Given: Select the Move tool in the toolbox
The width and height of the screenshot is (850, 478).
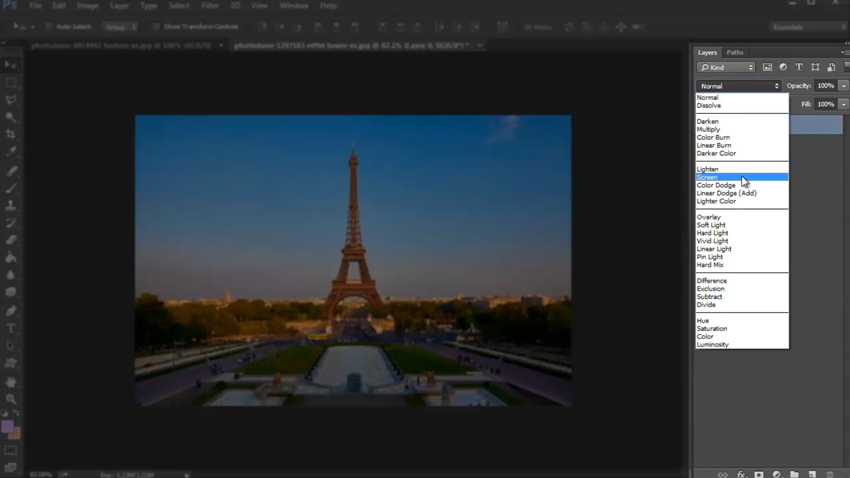Looking at the screenshot, I should pyautogui.click(x=11, y=65).
